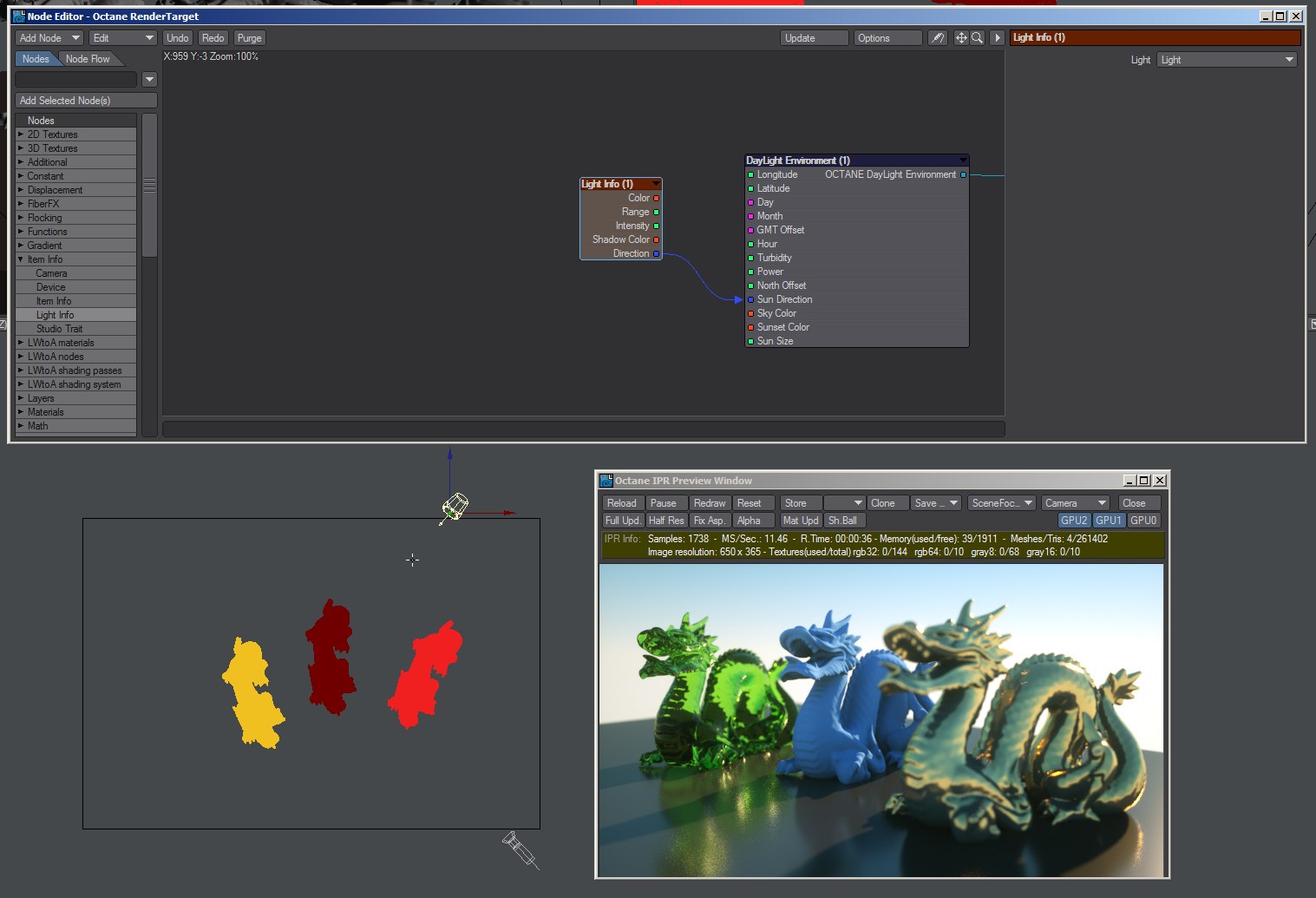Toggle Sh.Ball in IPR Preview

(844, 521)
